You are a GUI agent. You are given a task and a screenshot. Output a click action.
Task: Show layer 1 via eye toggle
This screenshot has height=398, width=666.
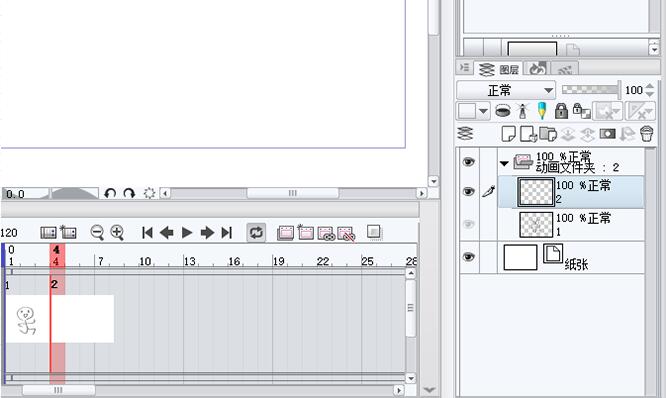click(468, 224)
